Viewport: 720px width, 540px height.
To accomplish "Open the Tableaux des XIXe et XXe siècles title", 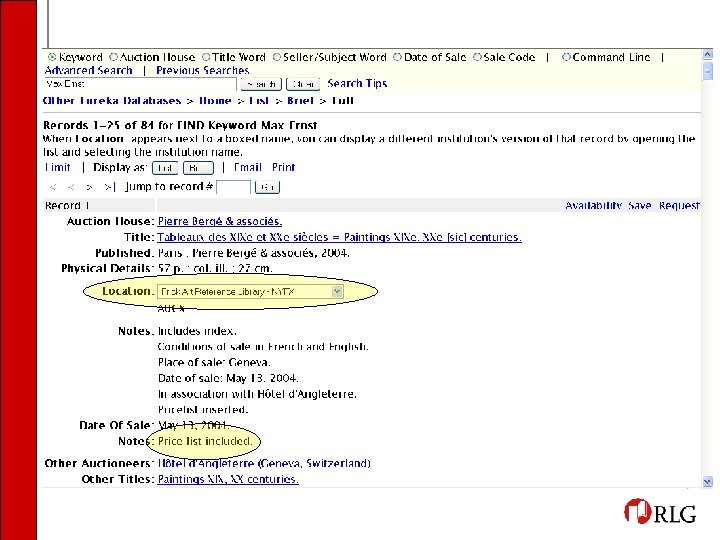I will coord(339,237).
